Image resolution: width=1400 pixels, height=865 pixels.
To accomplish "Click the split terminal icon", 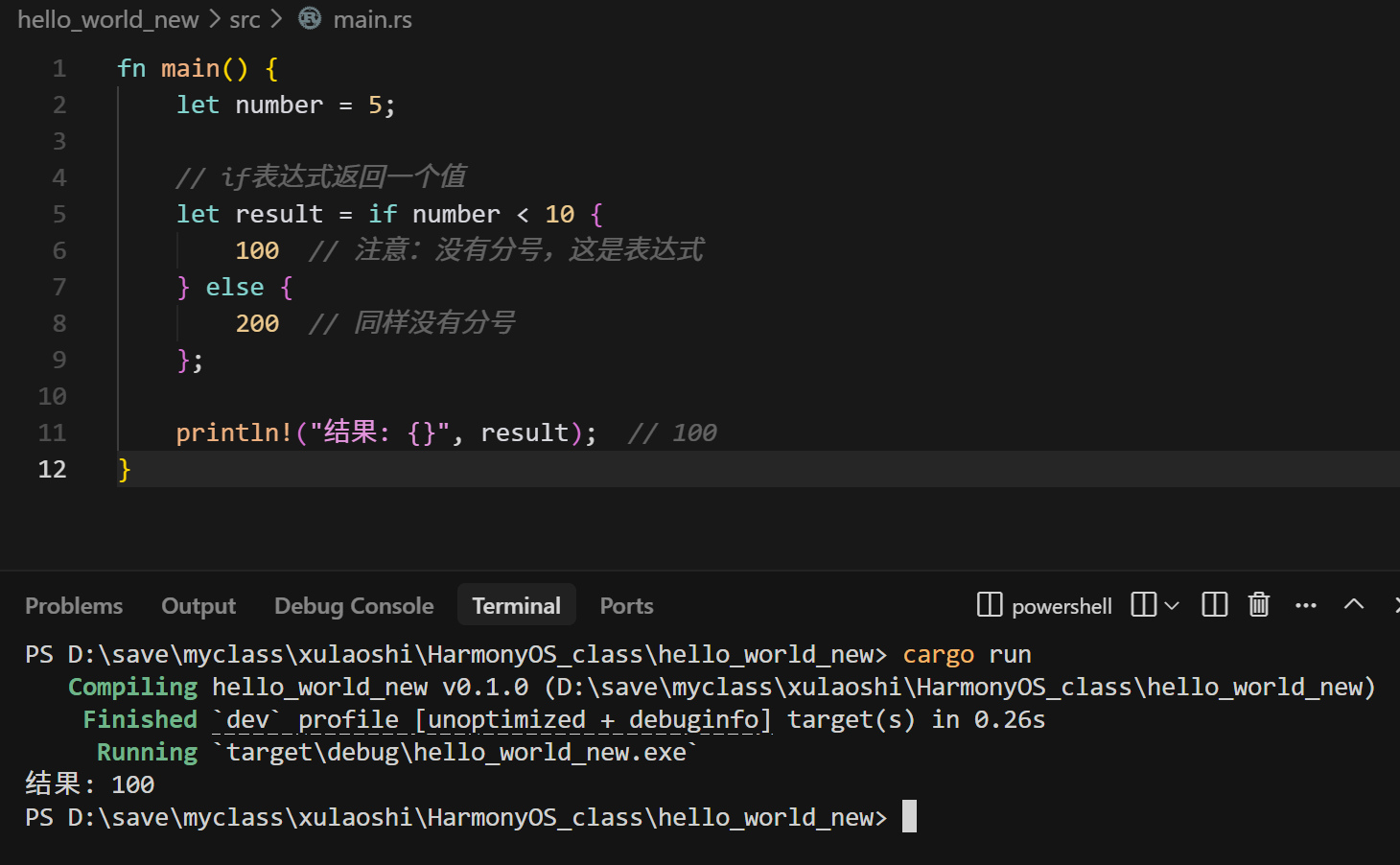I will [1144, 604].
